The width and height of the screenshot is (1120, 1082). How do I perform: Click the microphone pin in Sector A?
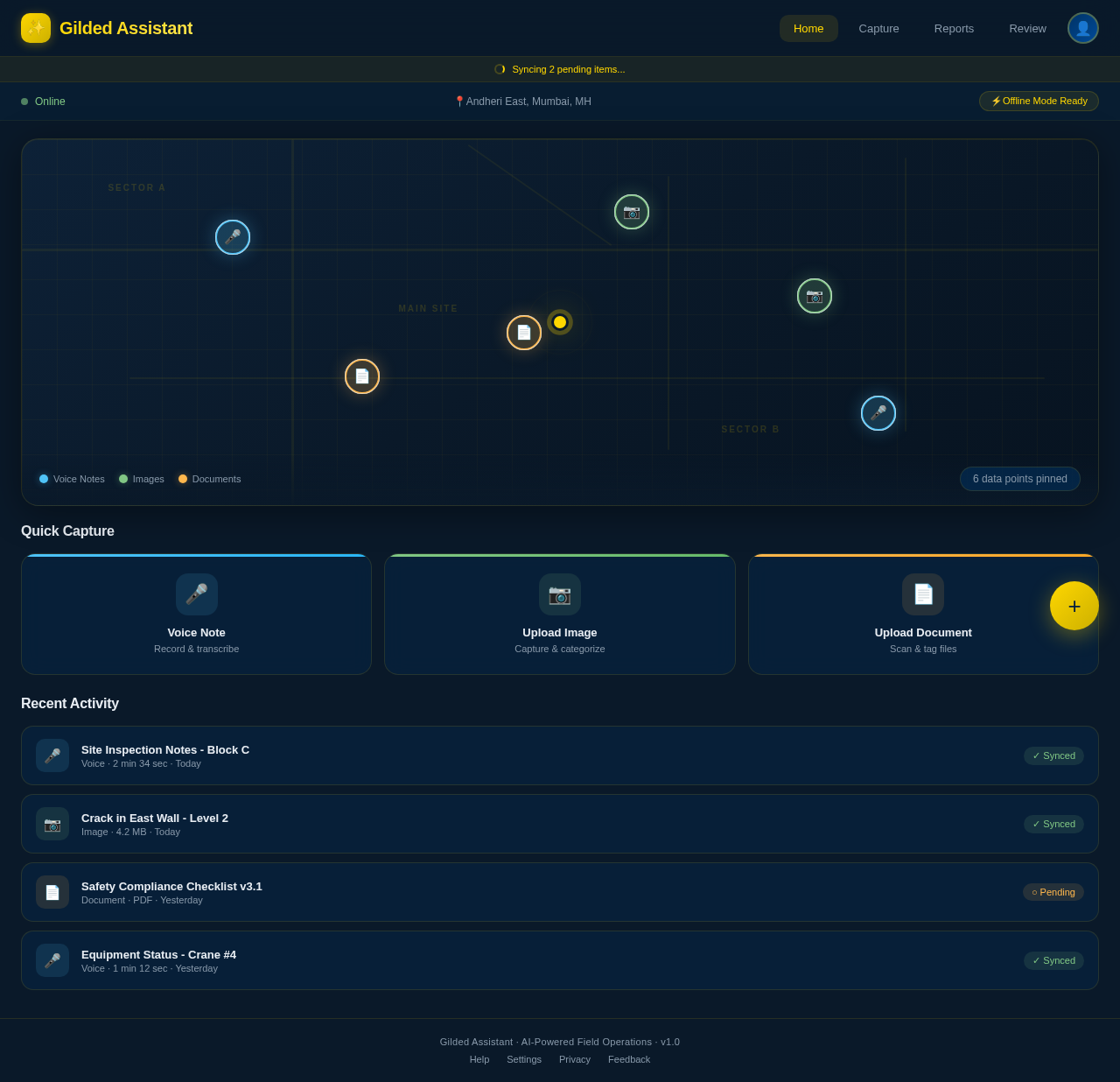[233, 237]
